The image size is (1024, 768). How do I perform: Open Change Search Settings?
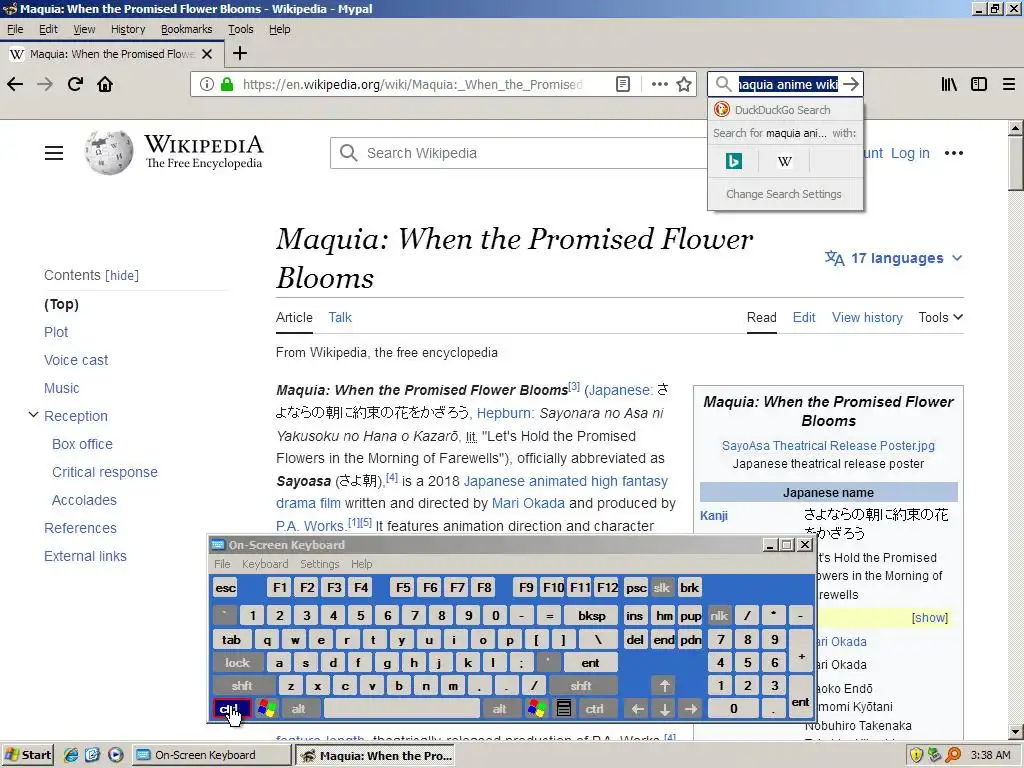[784, 194]
